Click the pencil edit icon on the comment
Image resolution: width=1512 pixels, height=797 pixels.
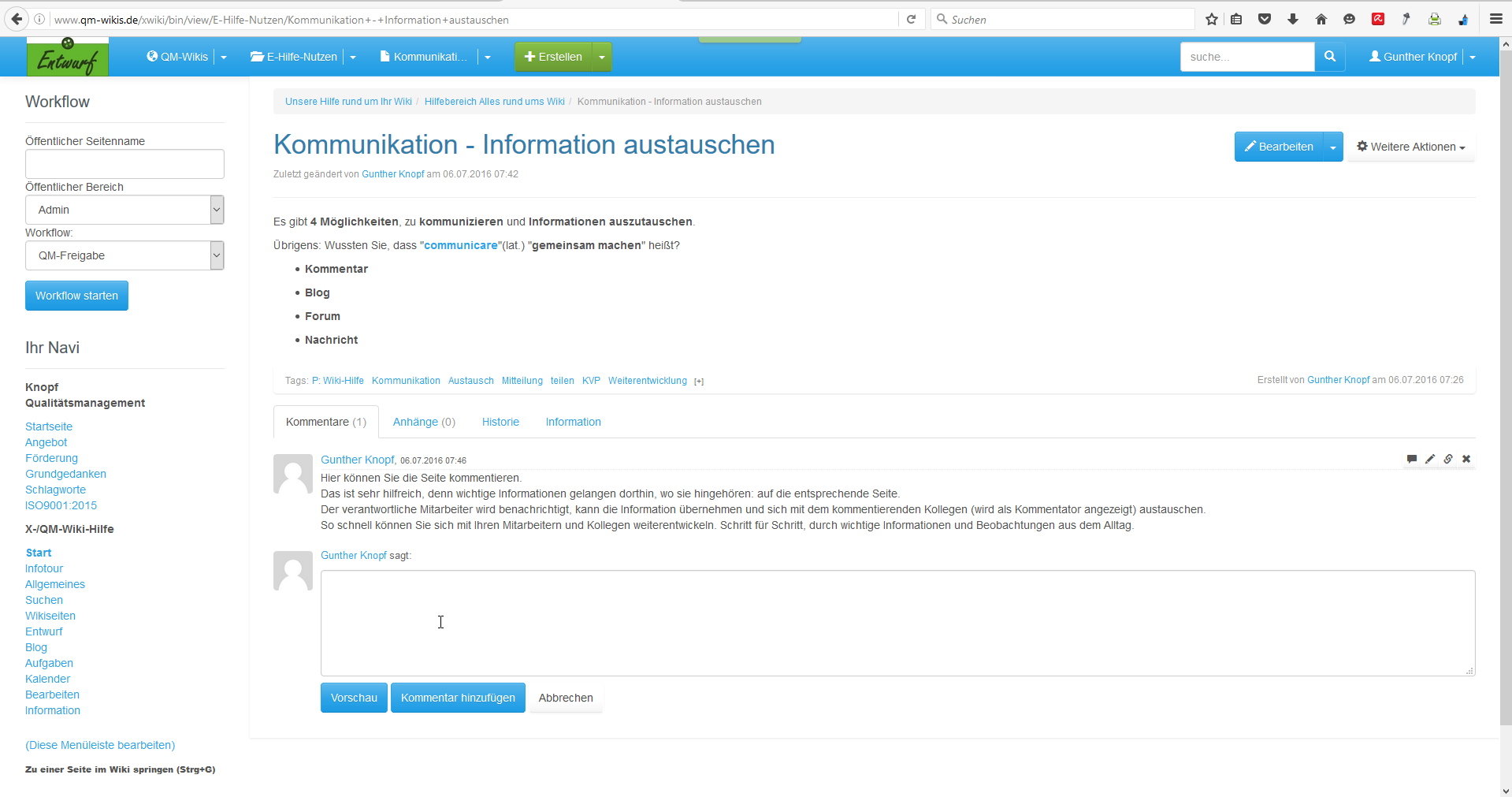[1429, 459]
